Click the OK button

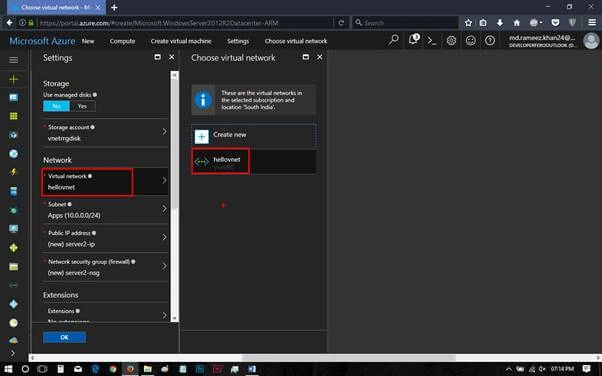pyautogui.click(x=64, y=337)
